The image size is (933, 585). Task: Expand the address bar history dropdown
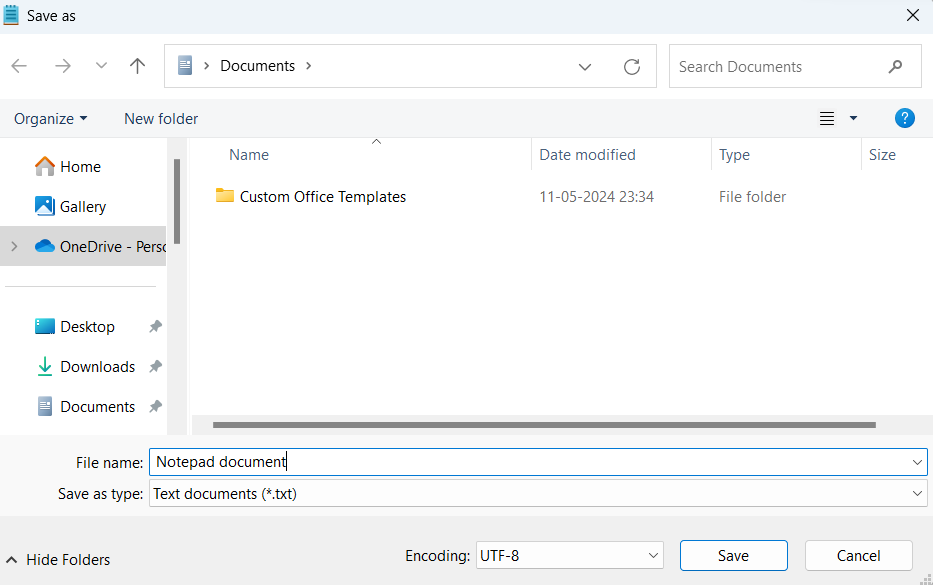click(x=585, y=67)
